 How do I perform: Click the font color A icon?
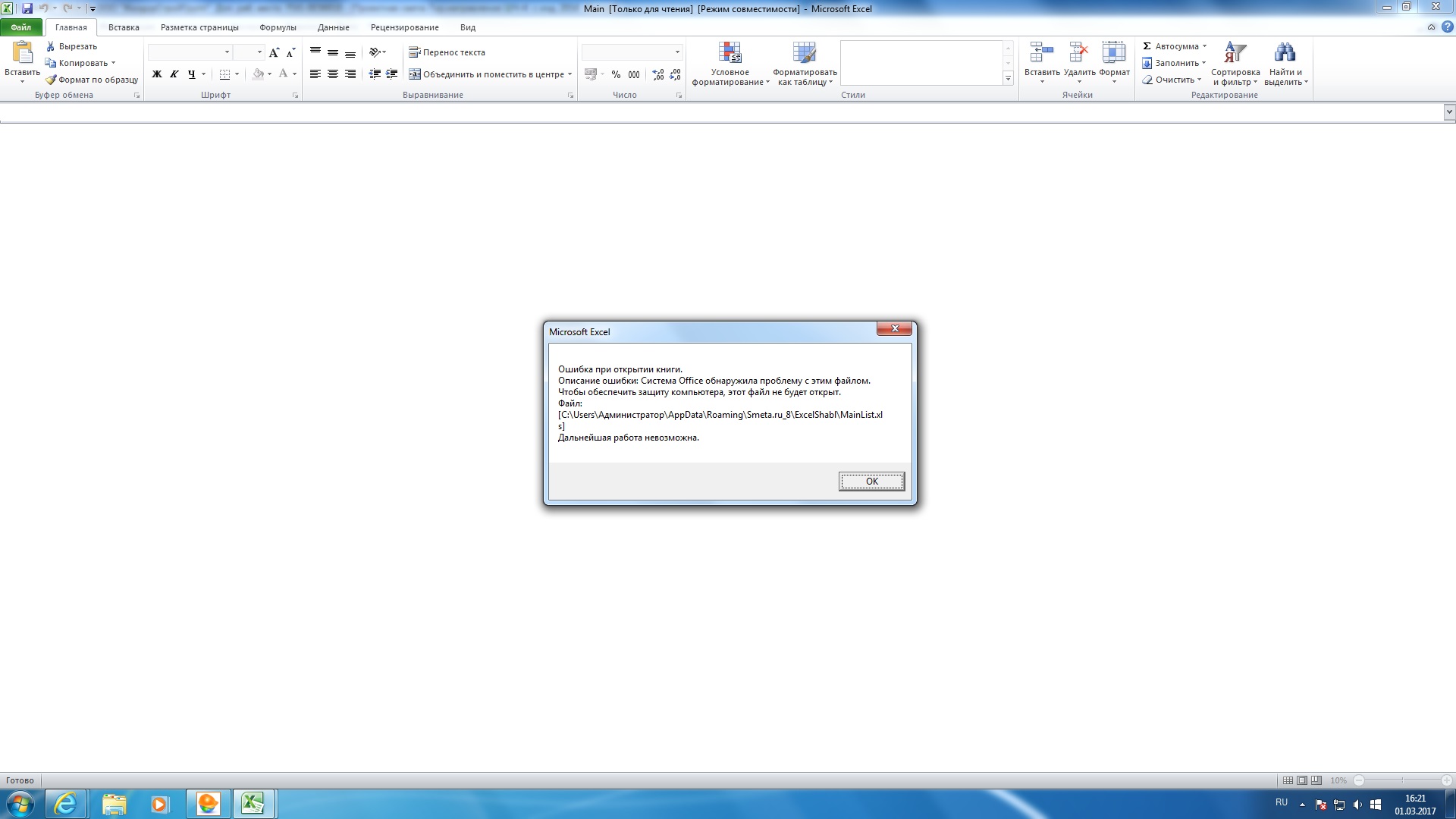(x=284, y=74)
